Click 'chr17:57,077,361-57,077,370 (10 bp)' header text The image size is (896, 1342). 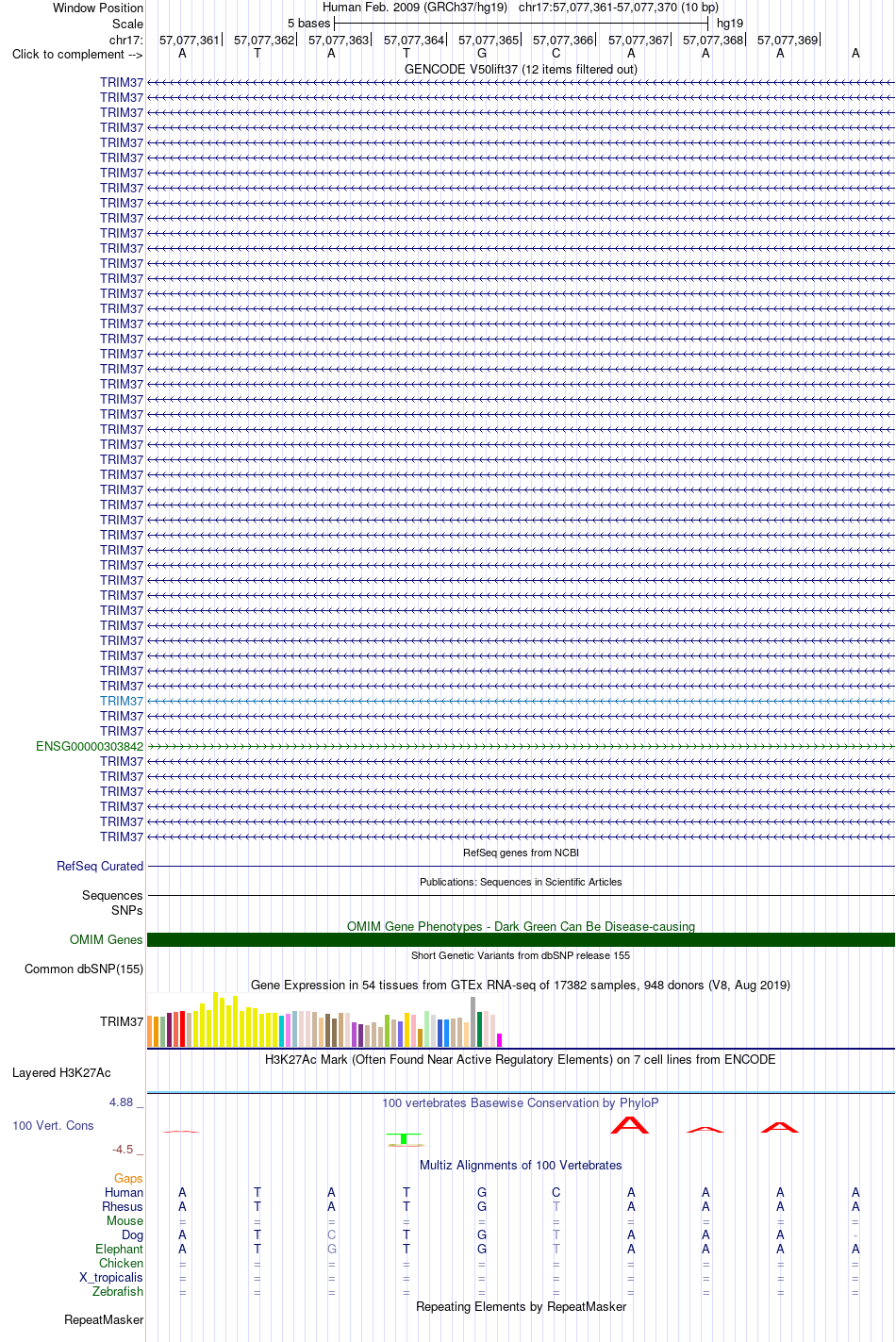(619, 7)
